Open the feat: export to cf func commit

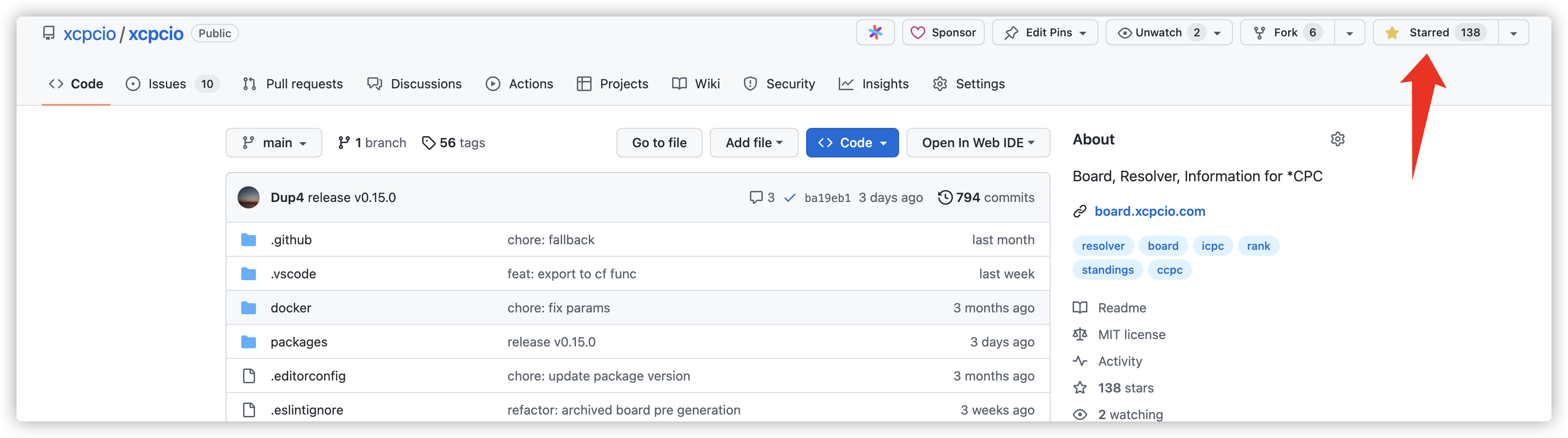(x=572, y=274)
